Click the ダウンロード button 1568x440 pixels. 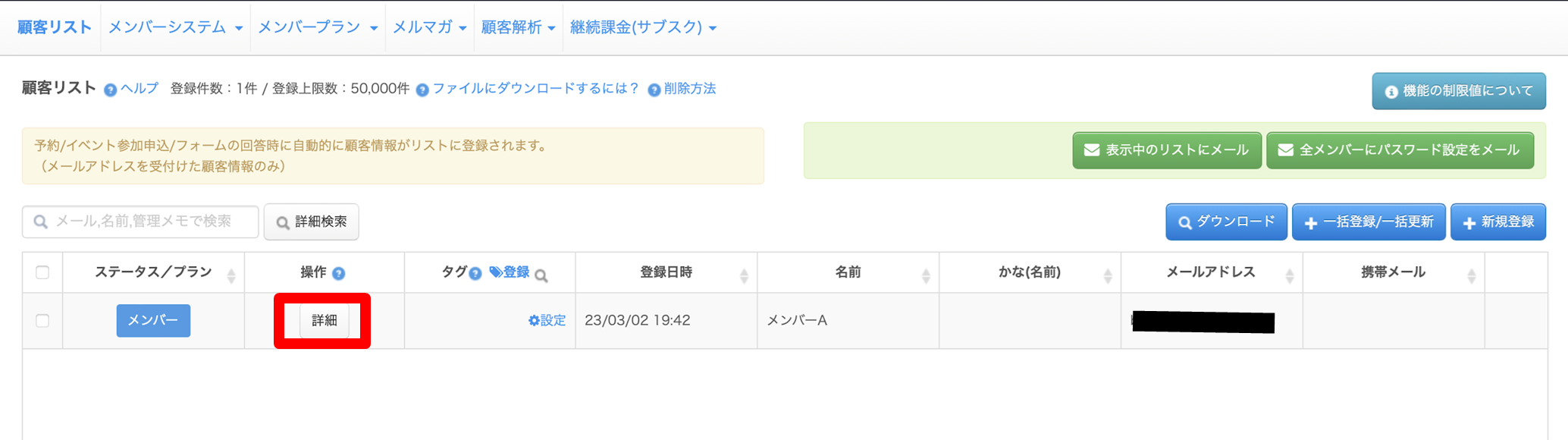(1226, 222)
